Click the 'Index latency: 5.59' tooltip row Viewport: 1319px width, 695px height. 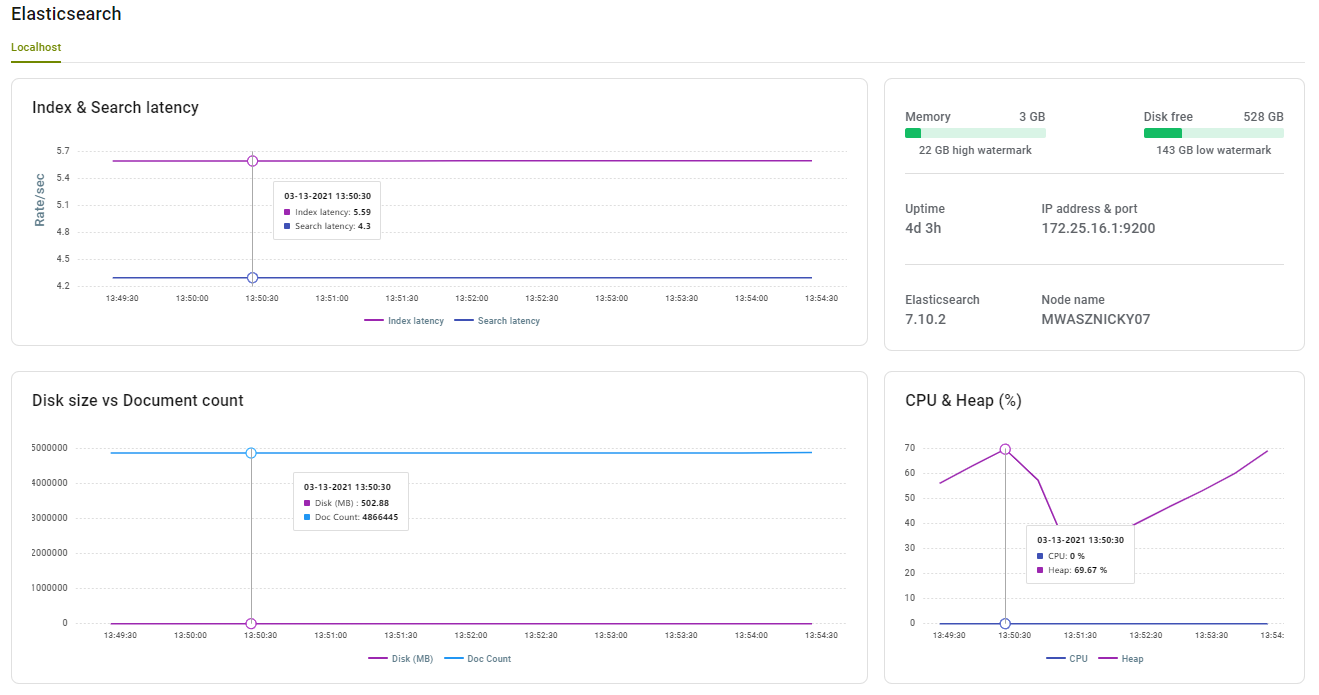pos(327,212)
